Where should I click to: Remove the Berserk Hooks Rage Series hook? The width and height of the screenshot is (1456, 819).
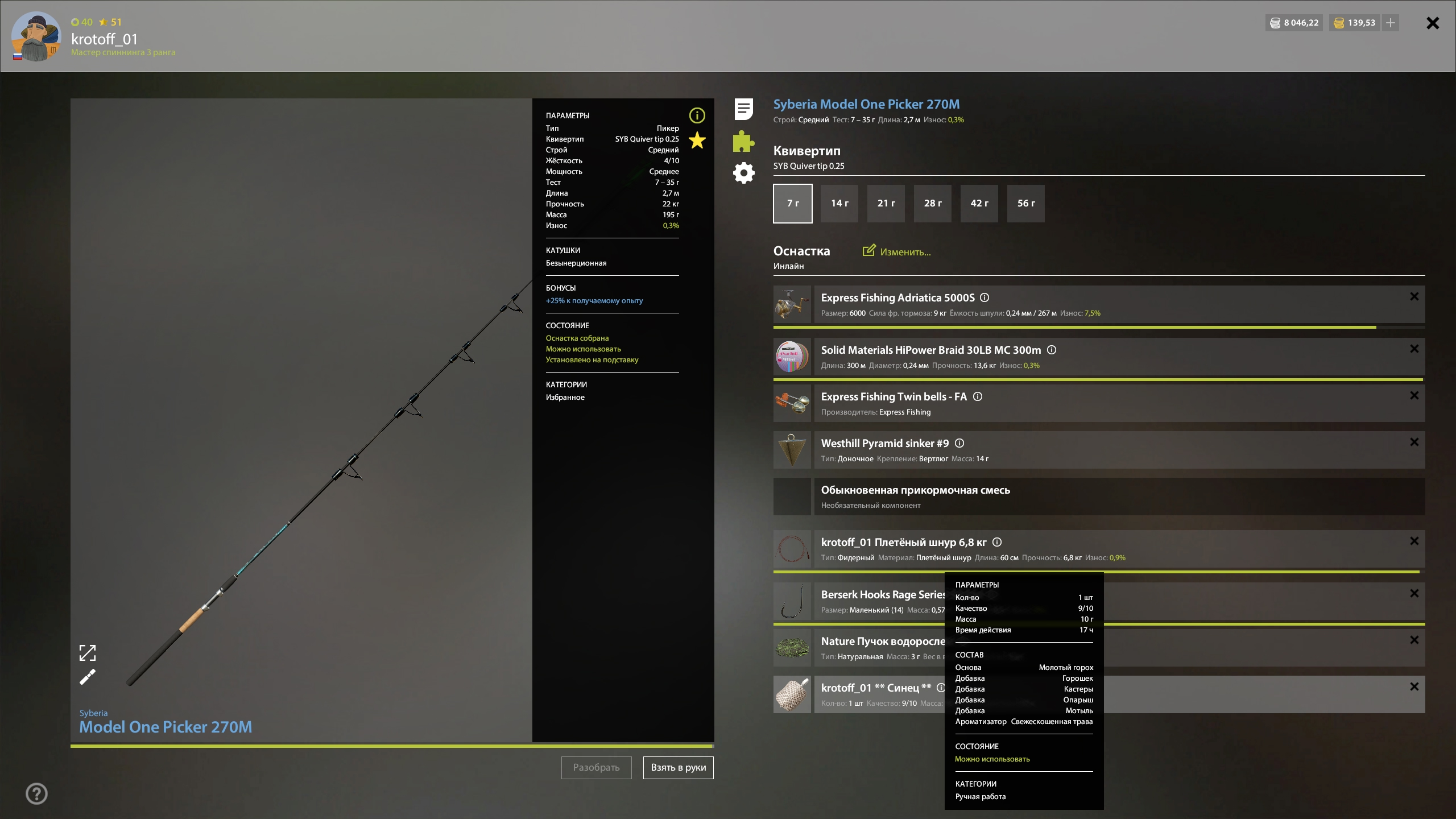coord(1414,593)
